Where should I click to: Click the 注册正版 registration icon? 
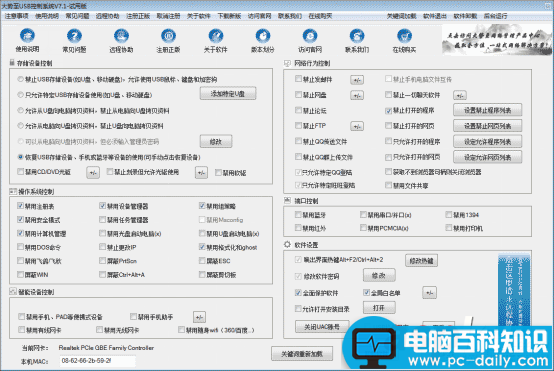tap(169, 36)
